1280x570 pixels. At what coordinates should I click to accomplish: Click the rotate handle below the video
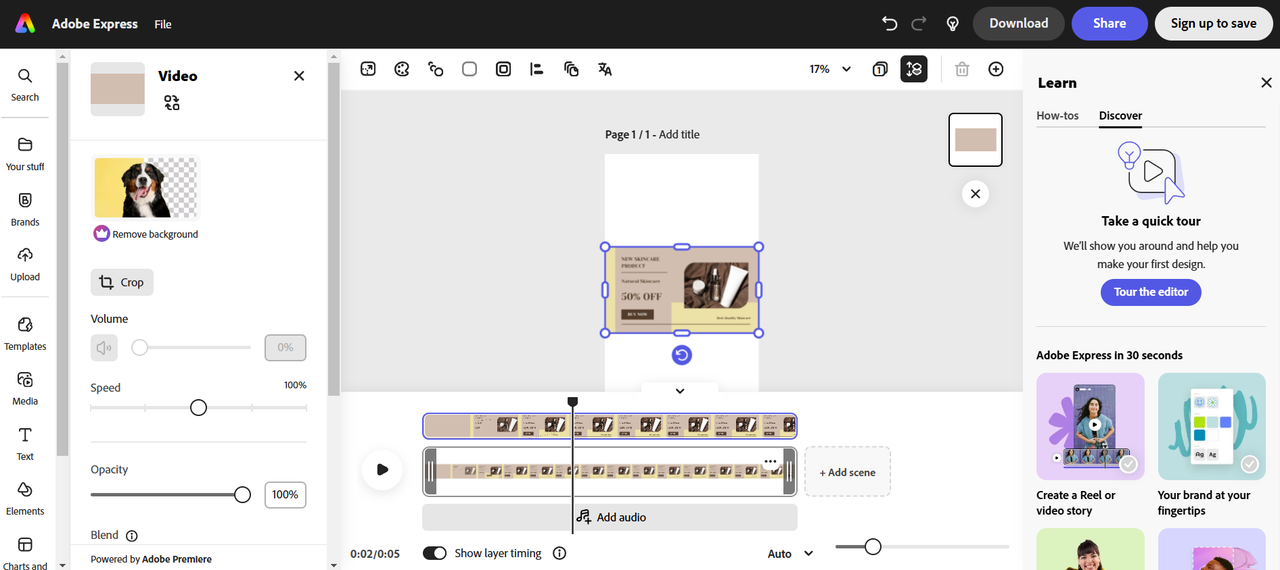tap(682, 355)
